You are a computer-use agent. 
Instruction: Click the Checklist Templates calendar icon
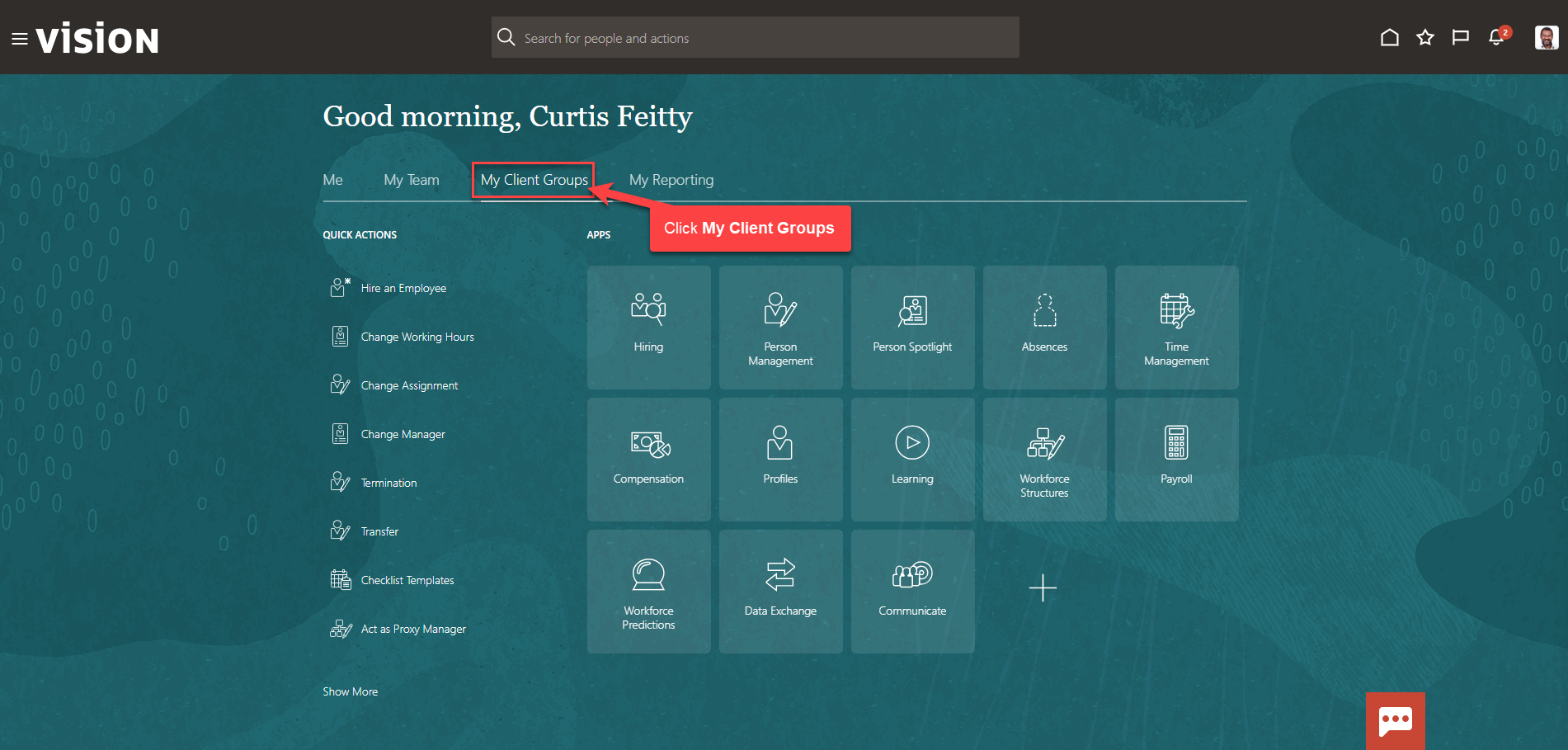tap(340, 580)
